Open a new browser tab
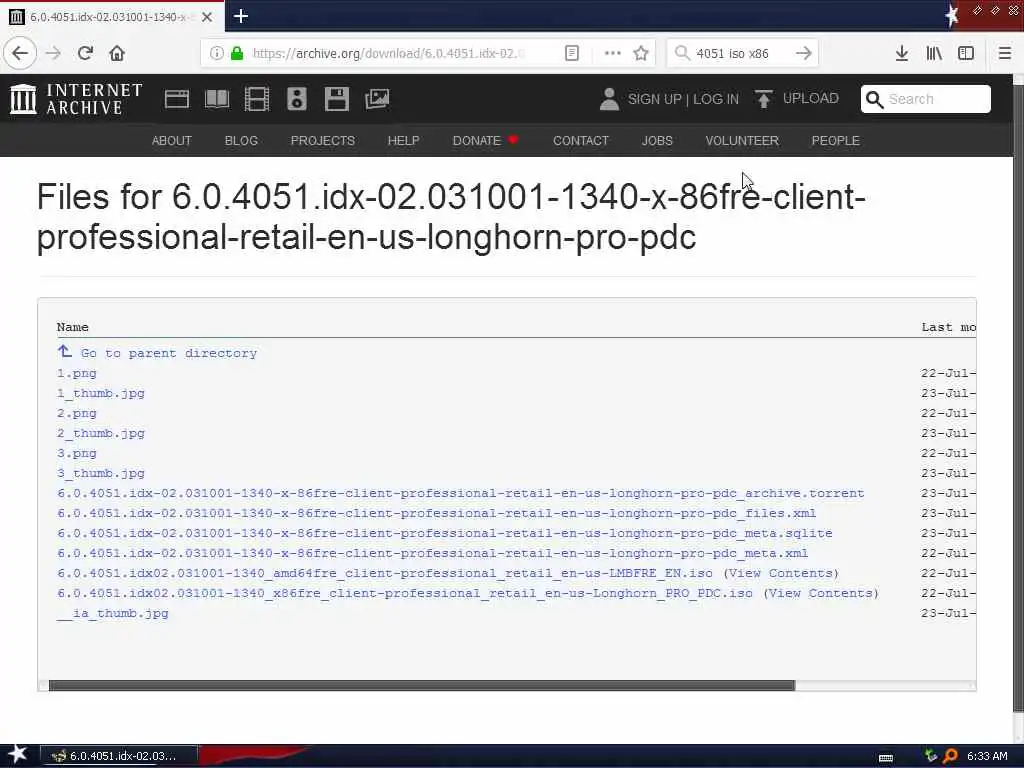 click(240, 16)
